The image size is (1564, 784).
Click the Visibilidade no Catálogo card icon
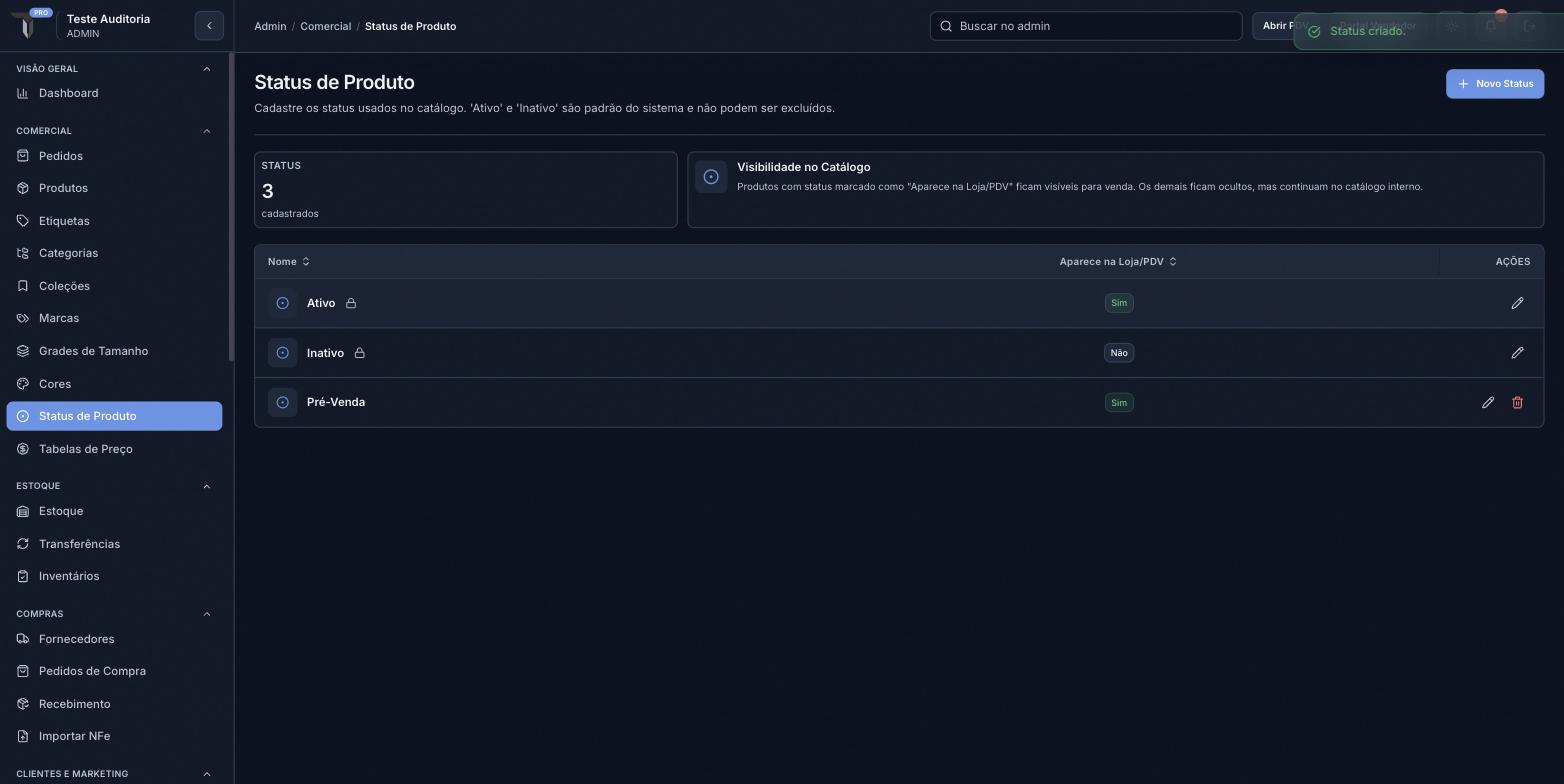pos(711,177)
